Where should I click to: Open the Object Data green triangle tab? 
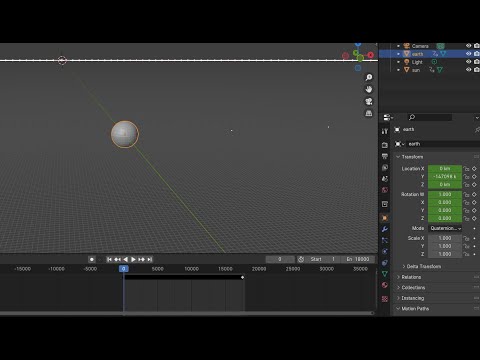pyautogui.click(x=385, y=274)
